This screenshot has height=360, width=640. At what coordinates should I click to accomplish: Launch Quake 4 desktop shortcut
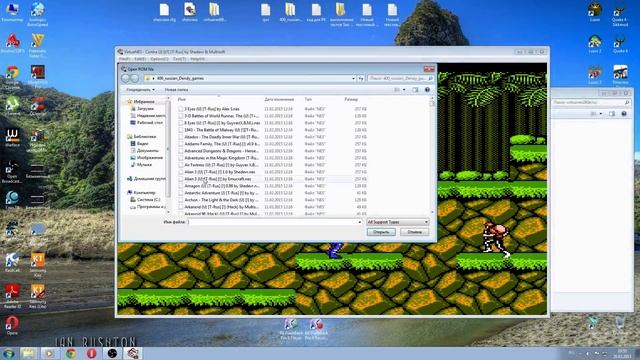coord(620,44)
